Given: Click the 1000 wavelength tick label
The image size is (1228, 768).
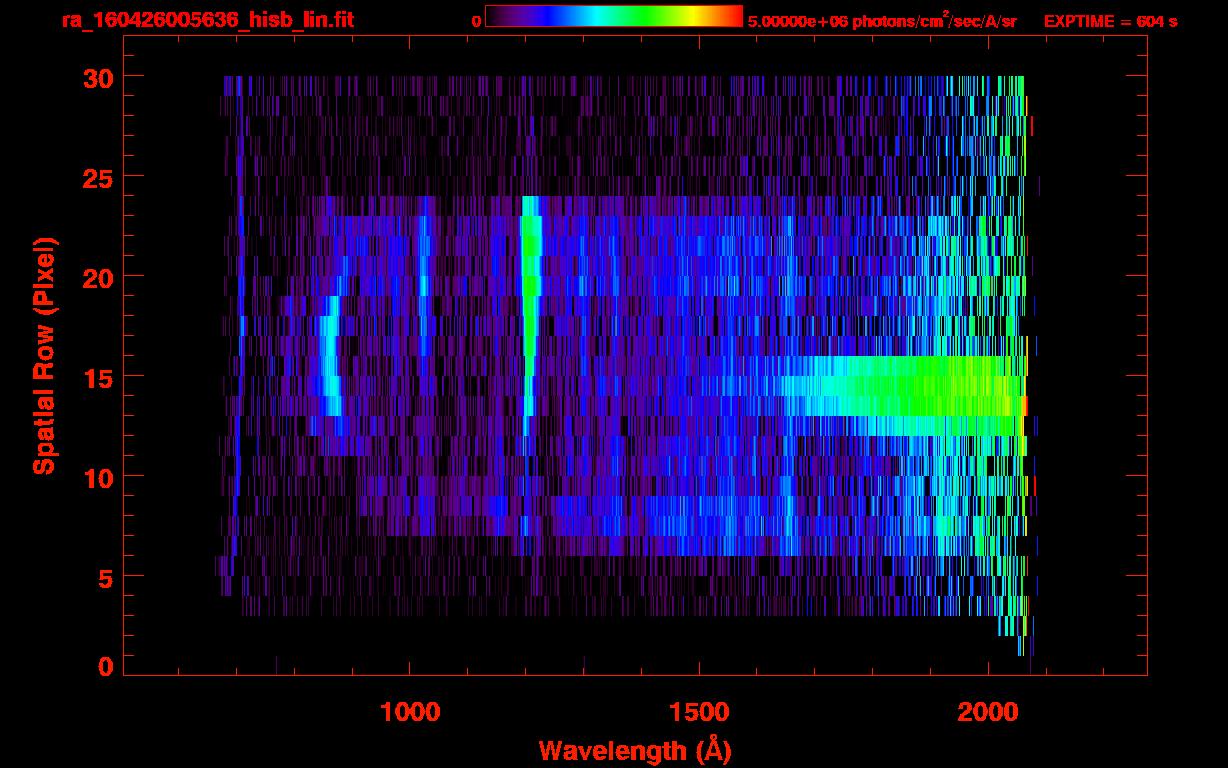Looking at the screenshot, I should click(x=410, y=712).
